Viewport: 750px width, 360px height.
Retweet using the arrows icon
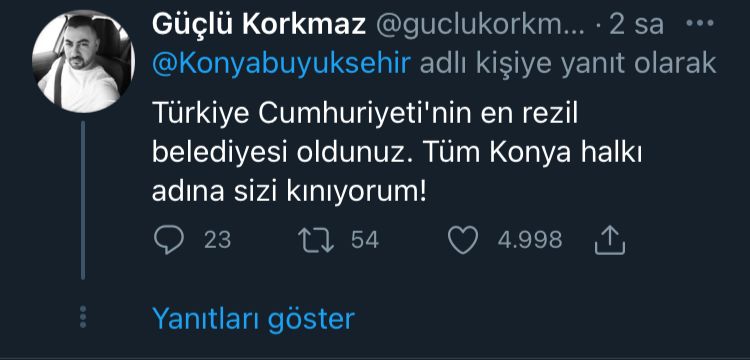pos(316,240)
